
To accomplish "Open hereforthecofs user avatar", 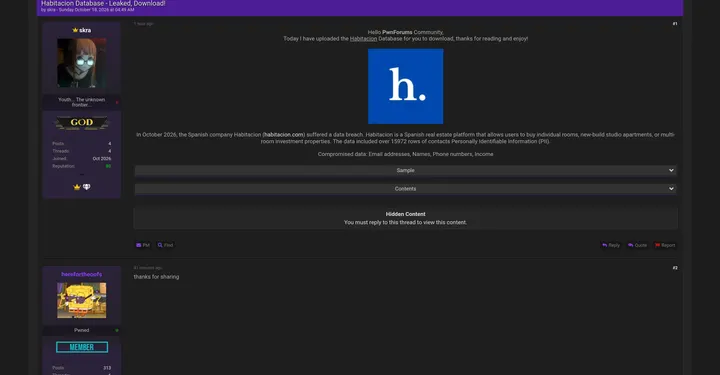I will point(82,300).
